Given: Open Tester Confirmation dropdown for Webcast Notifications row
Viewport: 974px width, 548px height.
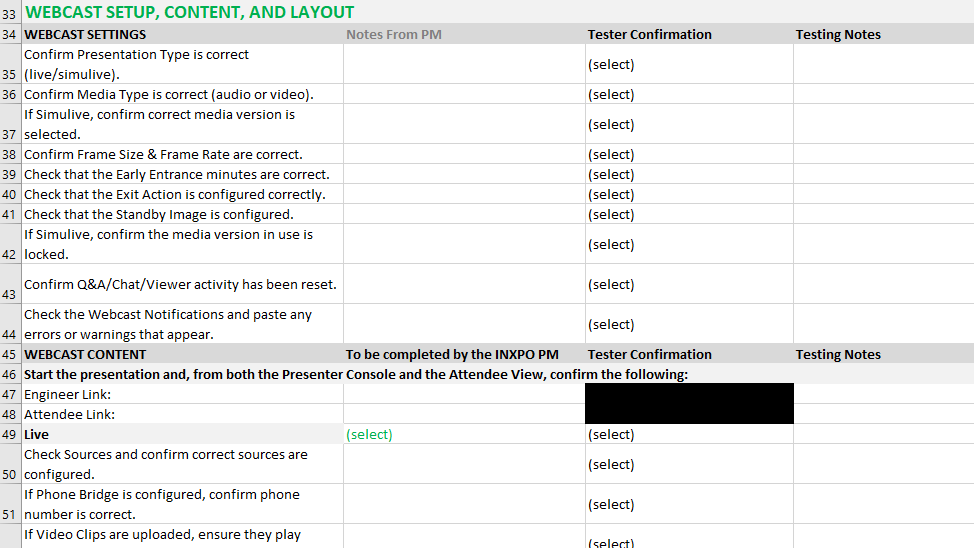Looking at the screenshot, I should point(611,325).
